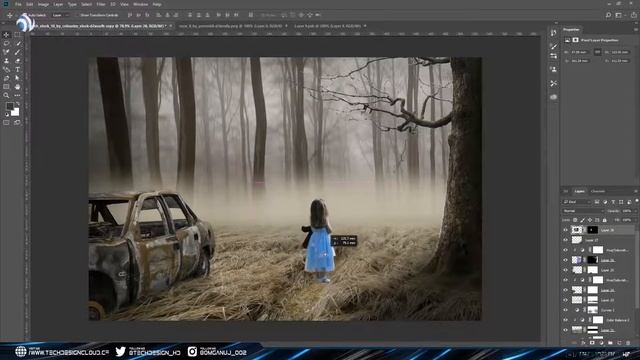Image resolution: width=640 pixels, height=360 pixels.
Task: Open the Auto-Select Layer dropdown
Action: coord(61,15)
